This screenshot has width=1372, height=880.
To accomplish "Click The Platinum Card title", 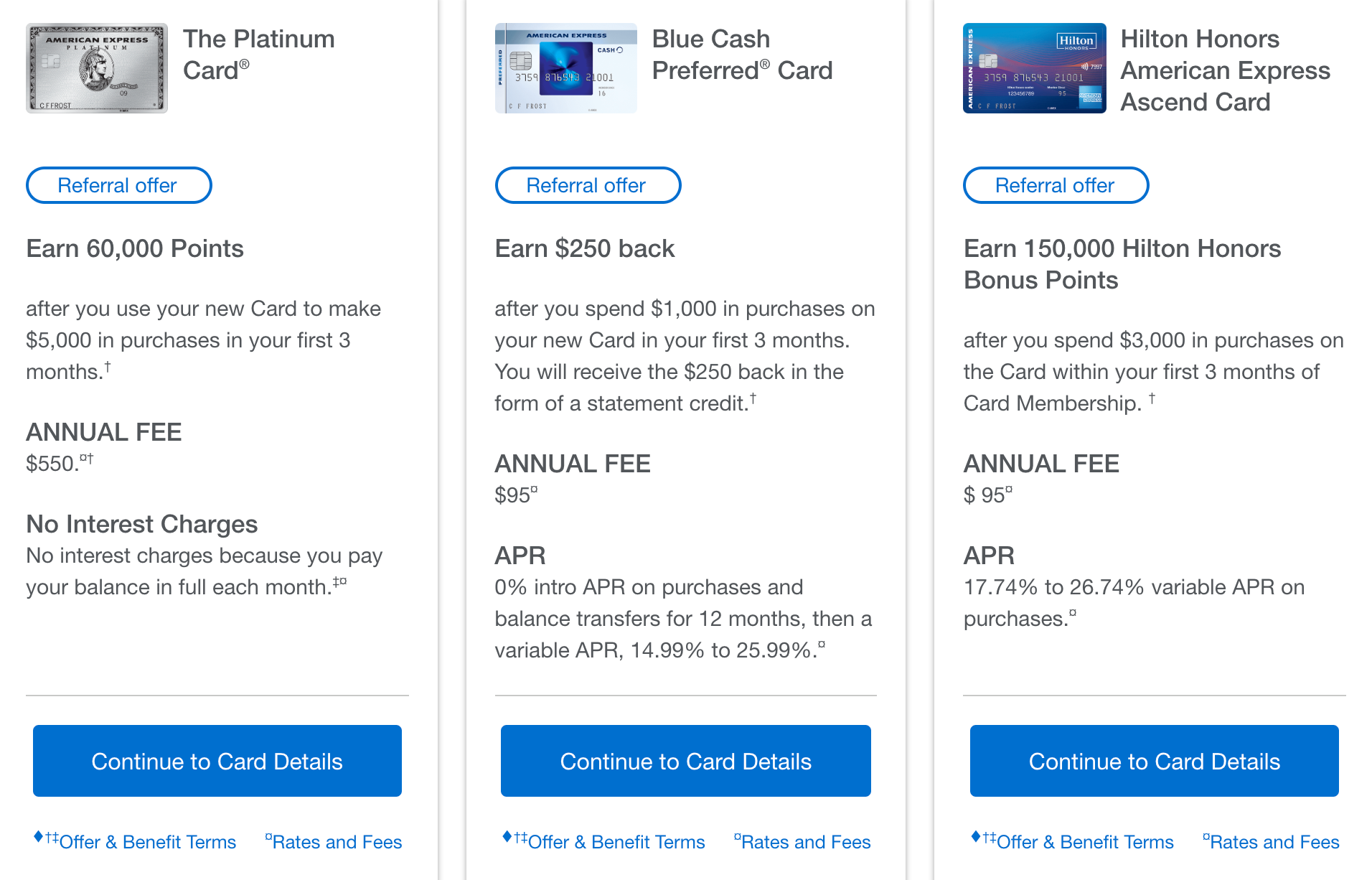I will [258, 55].
